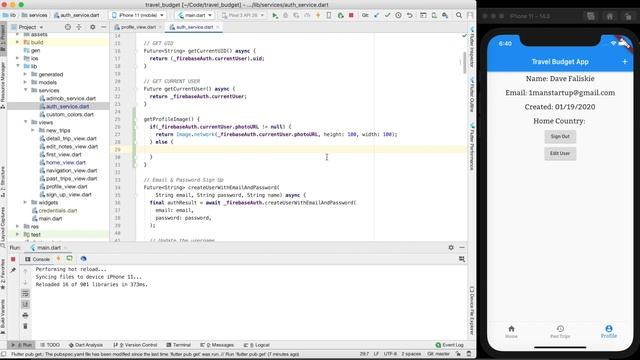
Task: Collapse the lib folder
Action: click(x=18, y=66)
